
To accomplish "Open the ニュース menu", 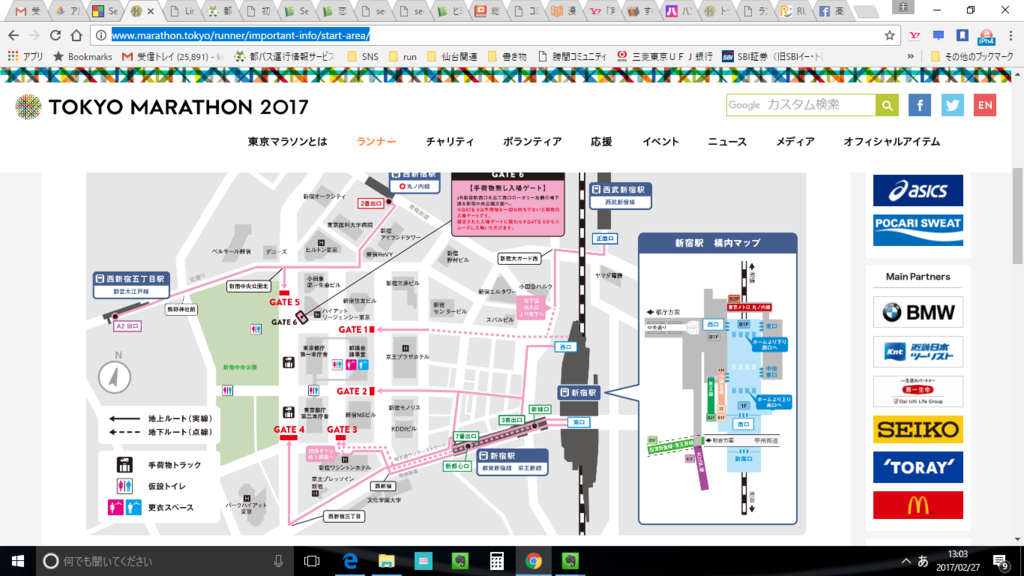I will (727, 142).
